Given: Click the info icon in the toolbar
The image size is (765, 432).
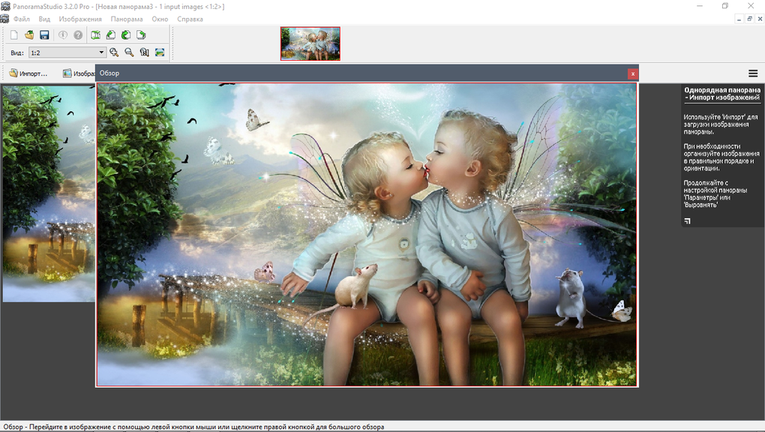Looking at the screenshot, I should (63, 35).
